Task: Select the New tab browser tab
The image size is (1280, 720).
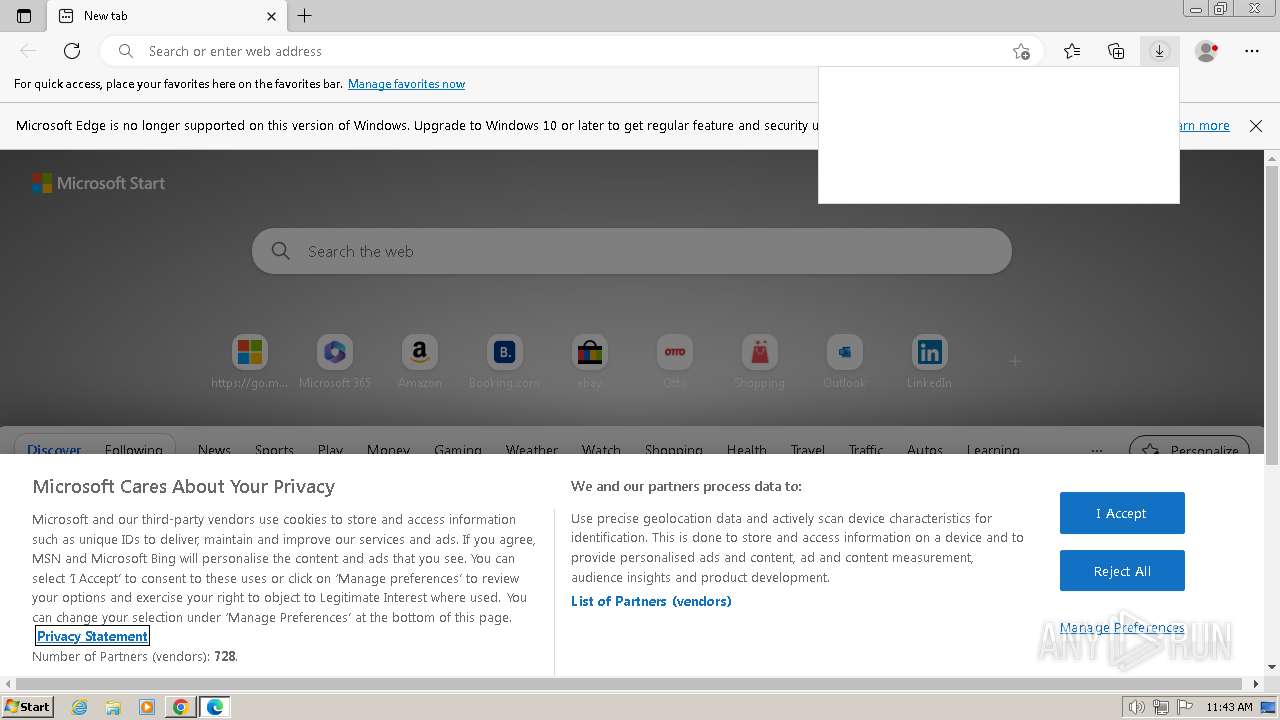Action: (167, 16)
